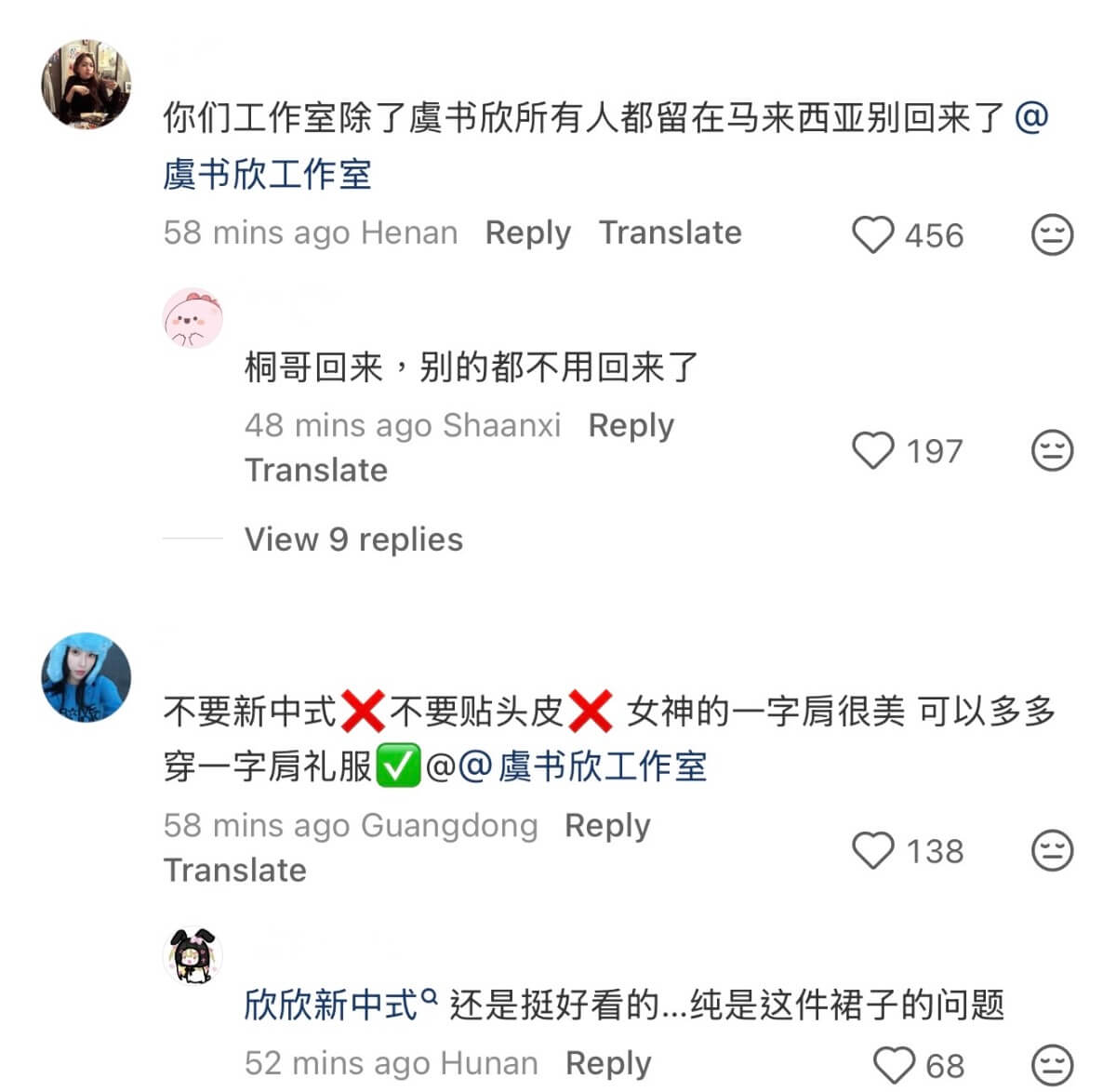Viewport: 1116px width, 1092px height.
Task: Reply to the Guangdong comment
Action: [607, 826]
